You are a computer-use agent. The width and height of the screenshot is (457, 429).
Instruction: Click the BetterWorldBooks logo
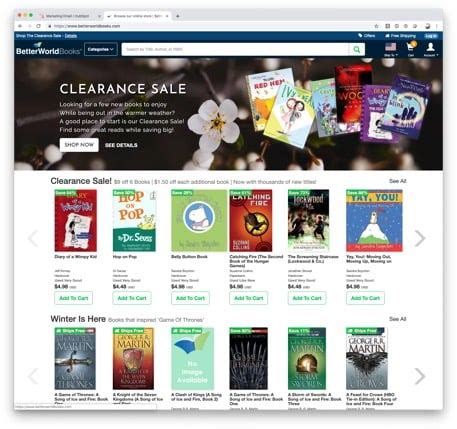(48, 49)
